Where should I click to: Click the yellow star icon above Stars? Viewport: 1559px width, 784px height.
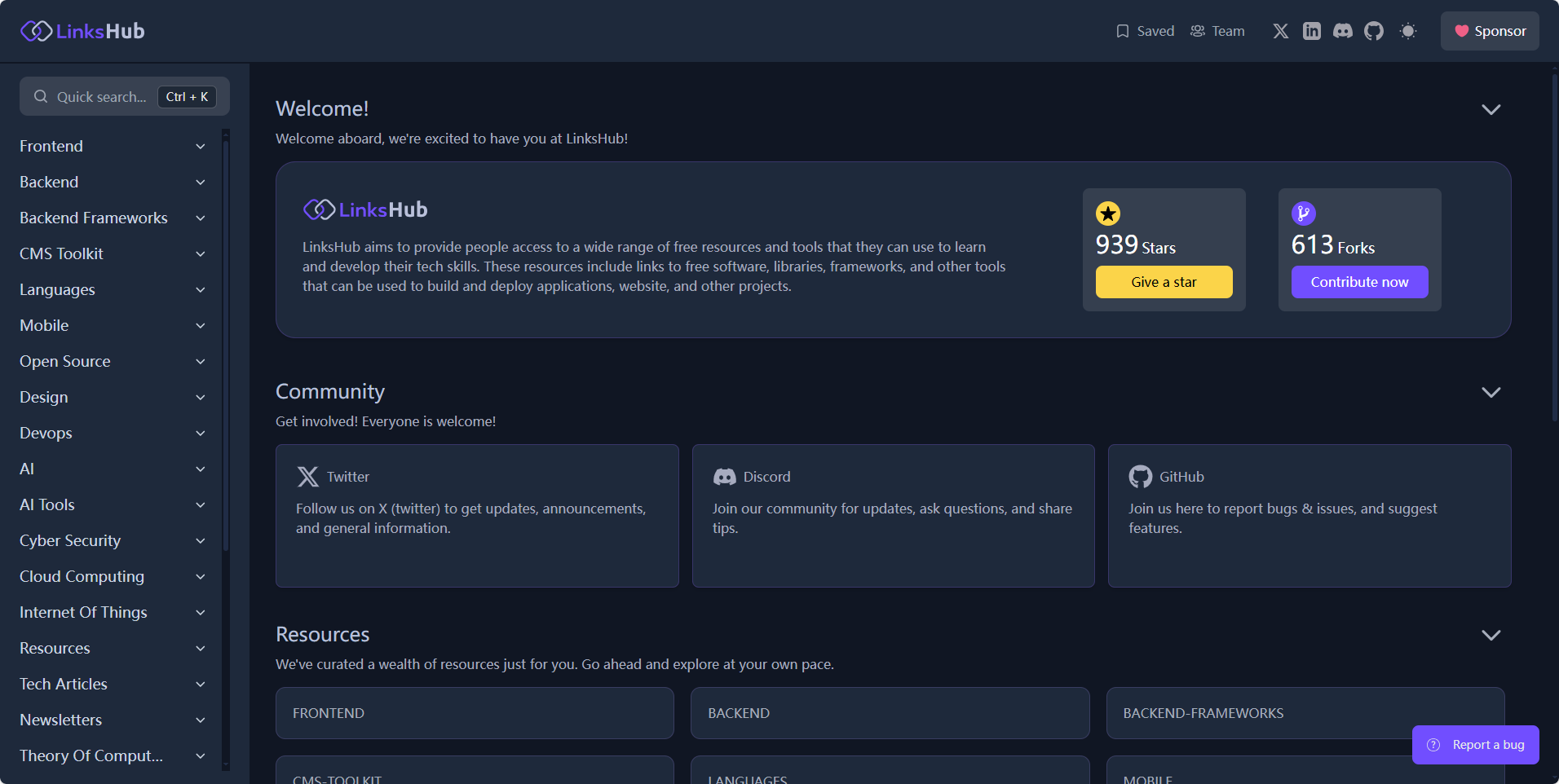1107,214
